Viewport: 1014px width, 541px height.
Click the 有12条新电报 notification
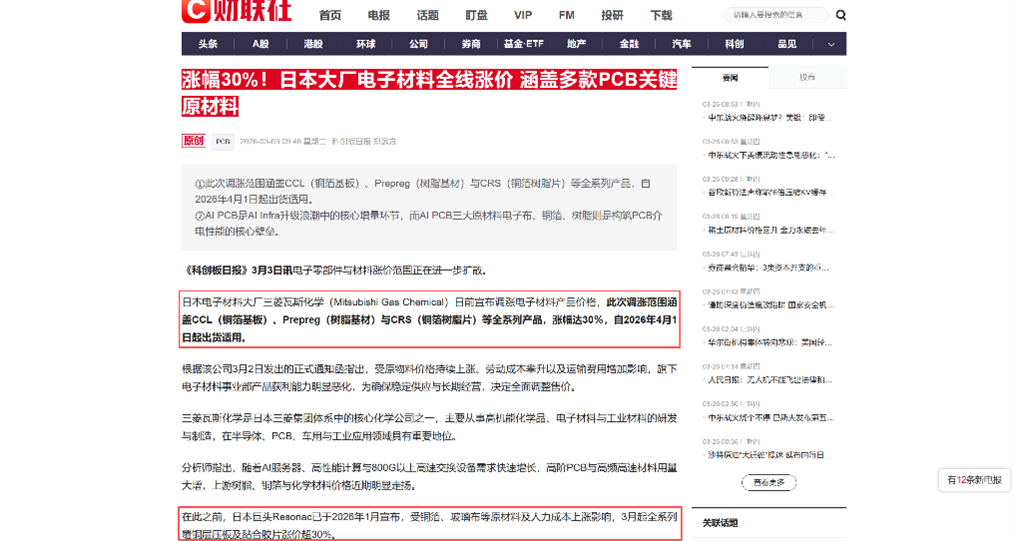point(974,480)
